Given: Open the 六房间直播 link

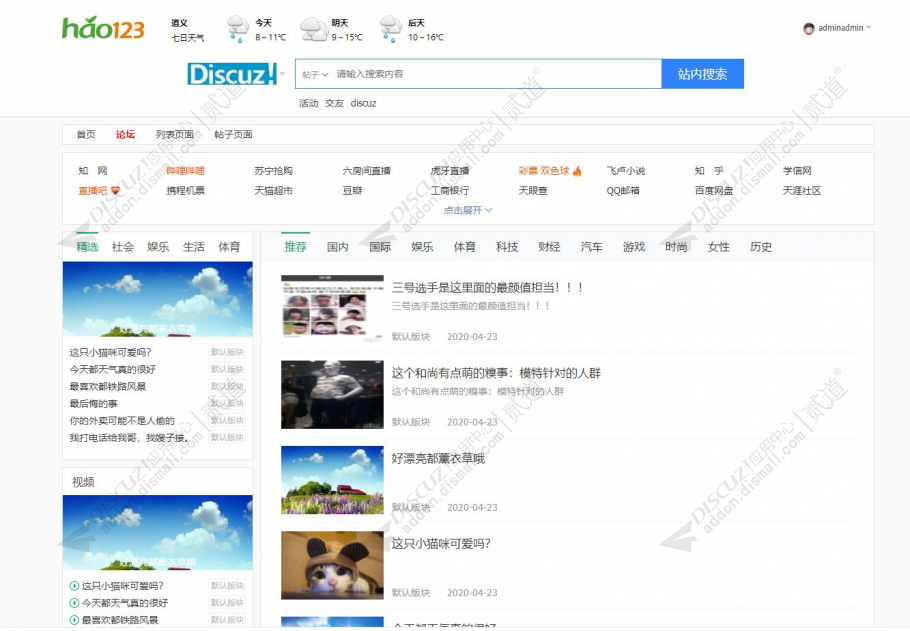Looking at the screenshot, I should 367,171.
